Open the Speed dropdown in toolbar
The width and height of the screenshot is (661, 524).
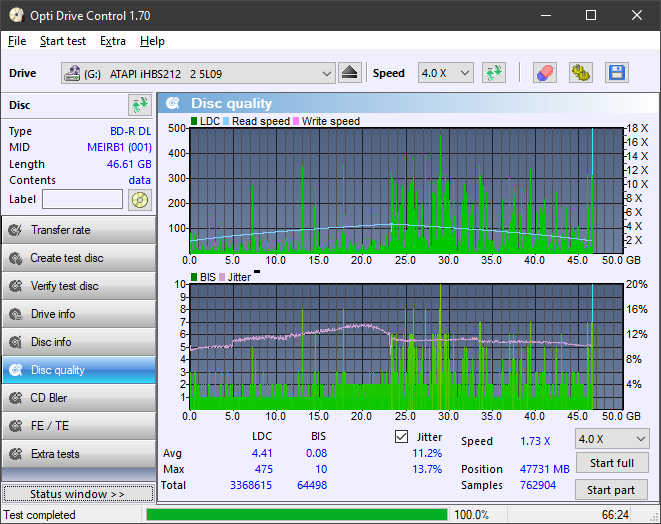click(x=446, y=73)
